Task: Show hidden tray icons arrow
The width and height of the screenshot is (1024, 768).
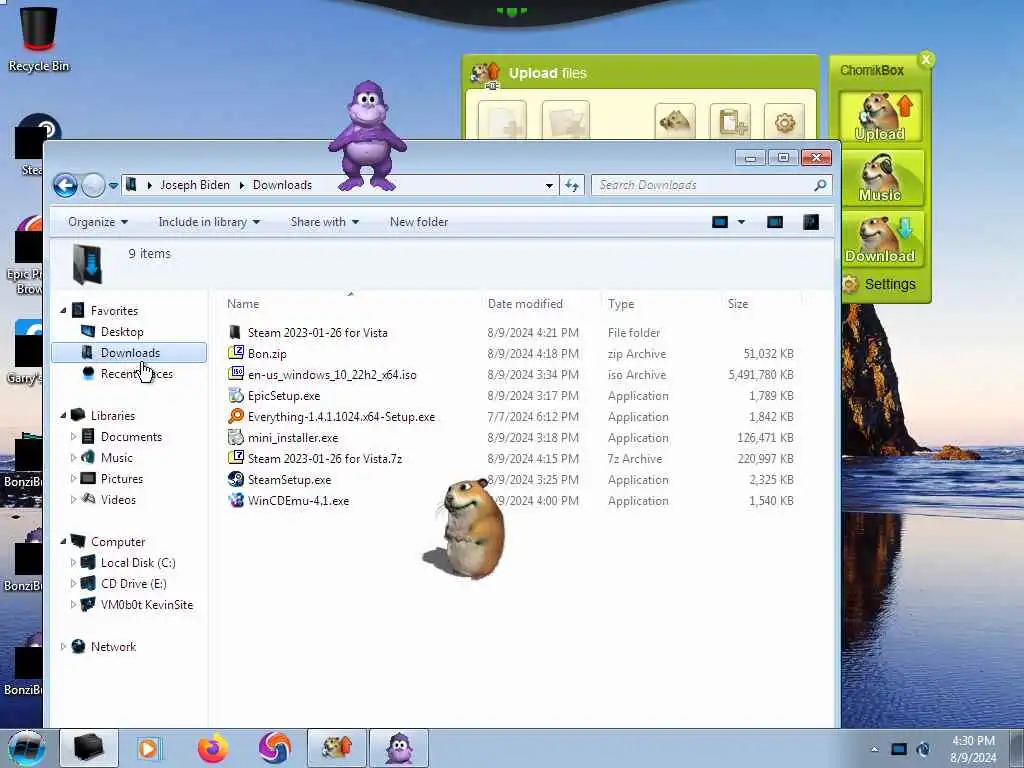Action: coord(874,749)
